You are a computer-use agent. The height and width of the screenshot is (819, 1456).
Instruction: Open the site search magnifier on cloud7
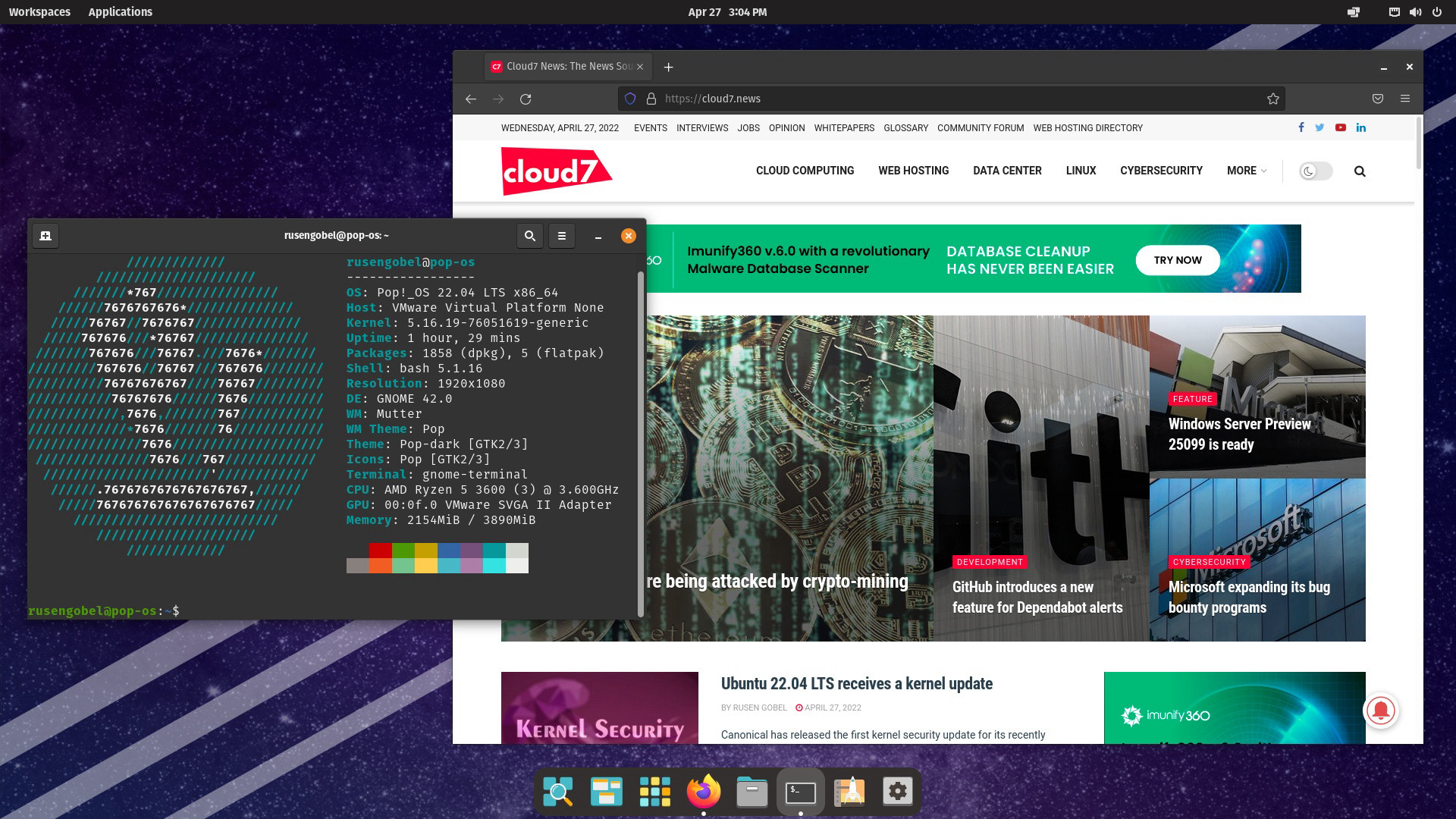pos(1360,171)
